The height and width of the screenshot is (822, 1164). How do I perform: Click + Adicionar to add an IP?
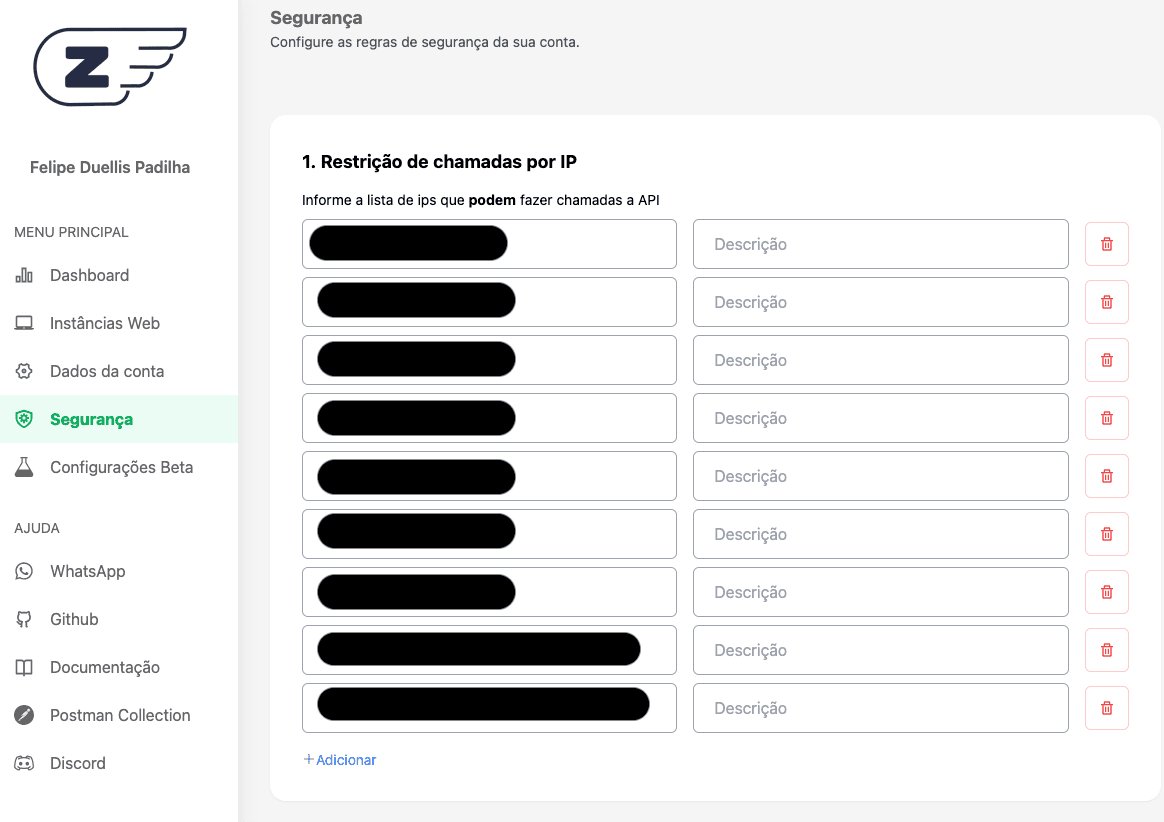tap(340, 760)
